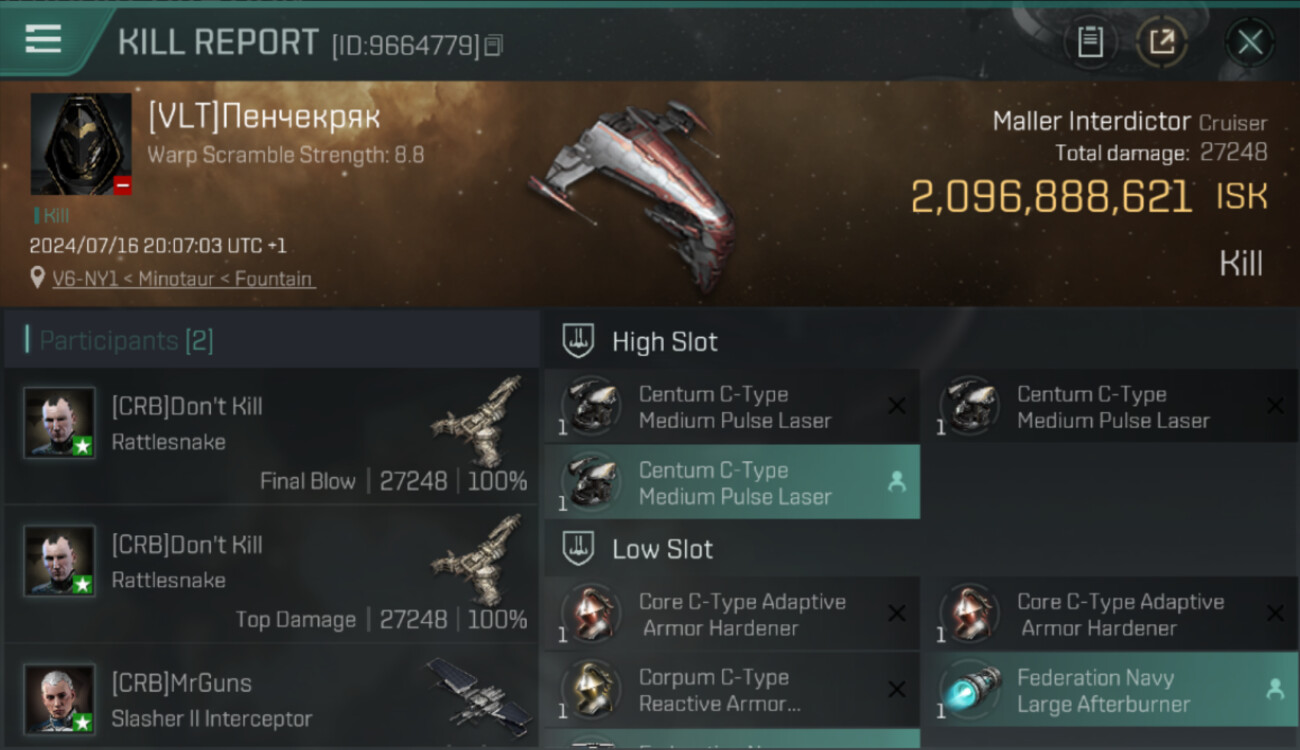Image resolution: width=1300 pixels, height=750 pixels.
Task: Open the V6-NY1 location link
Action: click(x=183, y=279)
